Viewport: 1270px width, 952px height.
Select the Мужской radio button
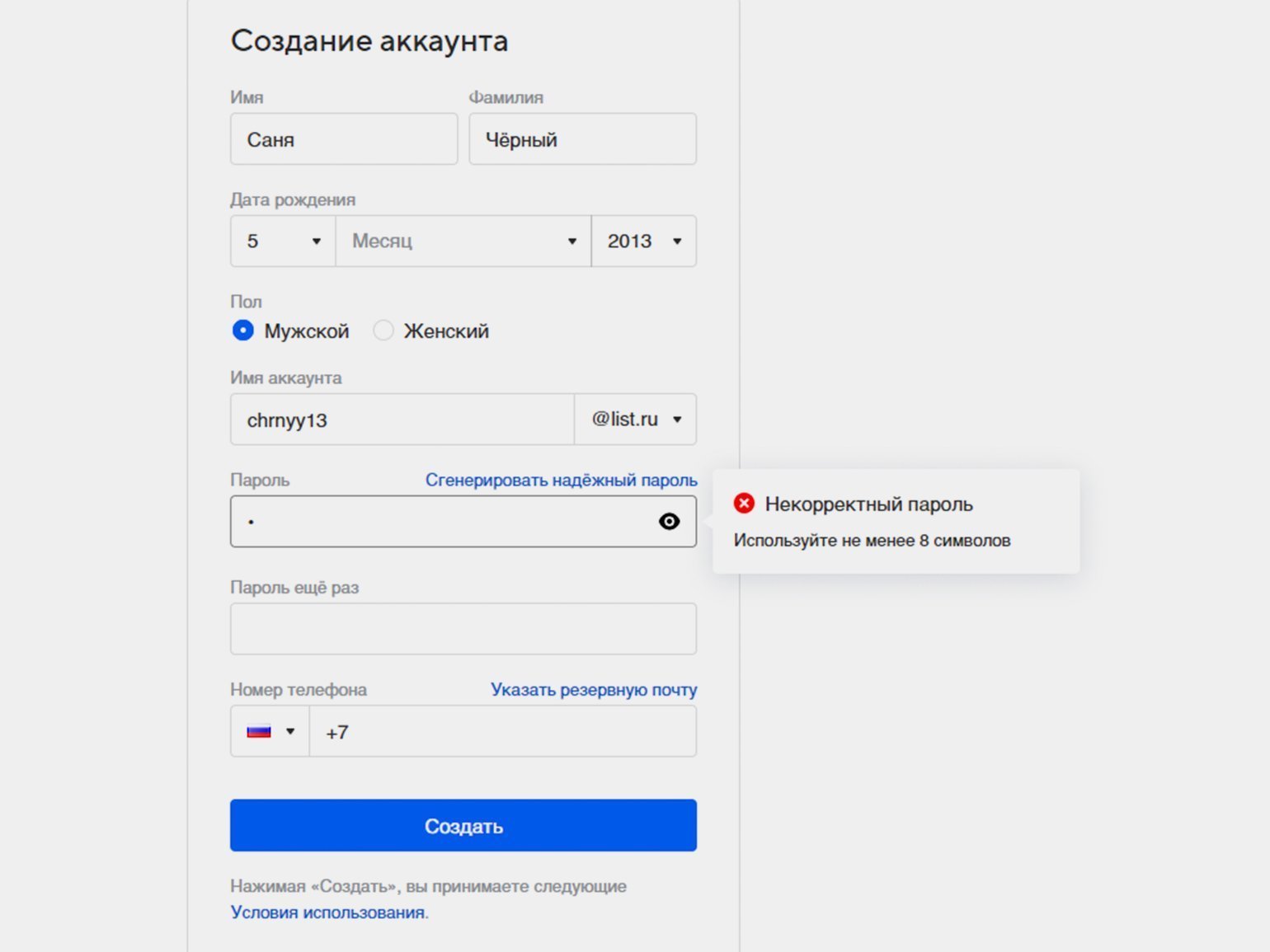coord(243,331)
